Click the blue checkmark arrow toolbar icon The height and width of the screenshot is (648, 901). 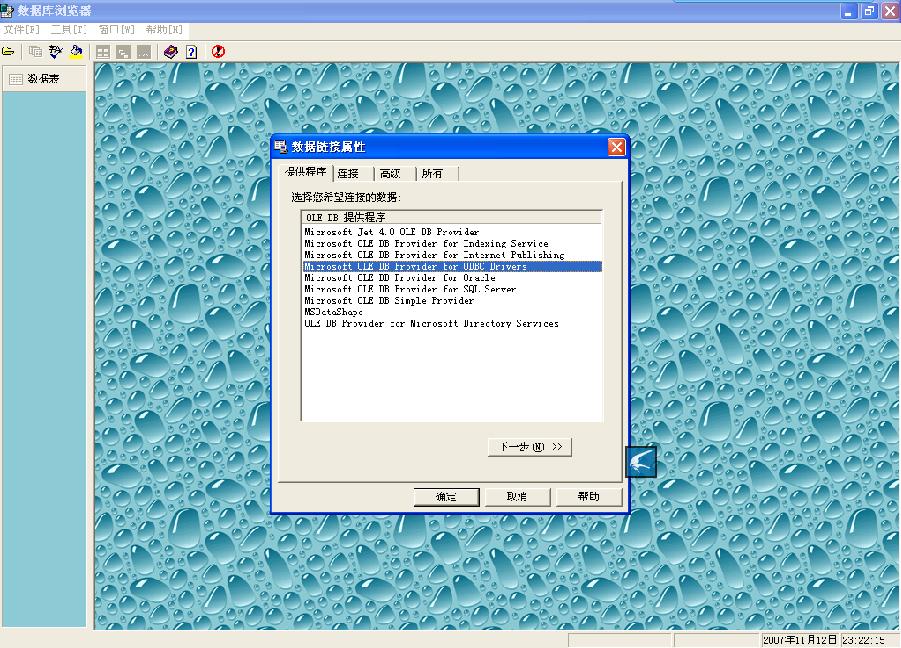click(55, 51)
